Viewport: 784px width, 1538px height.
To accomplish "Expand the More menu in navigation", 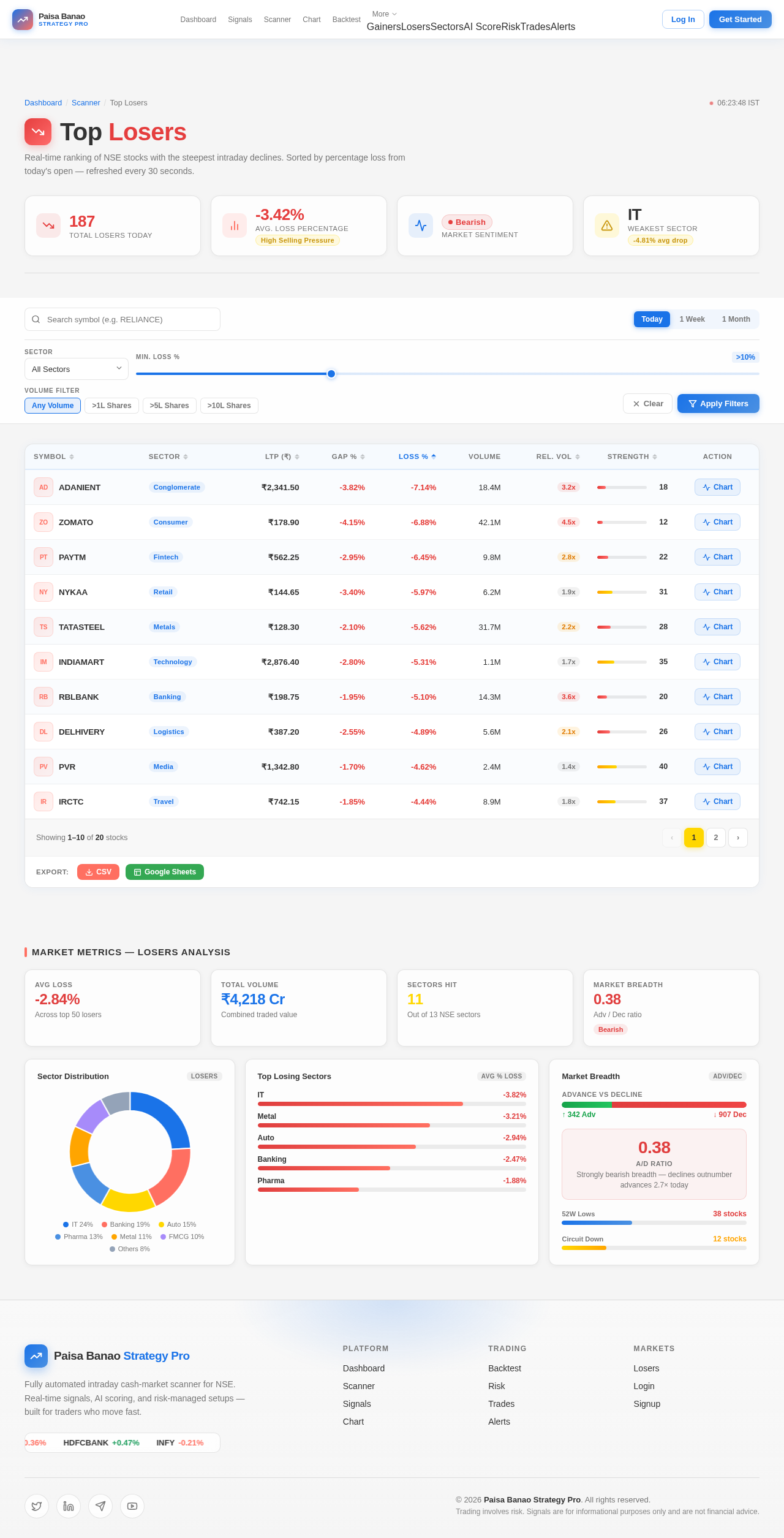I will [x=385, y=14].
